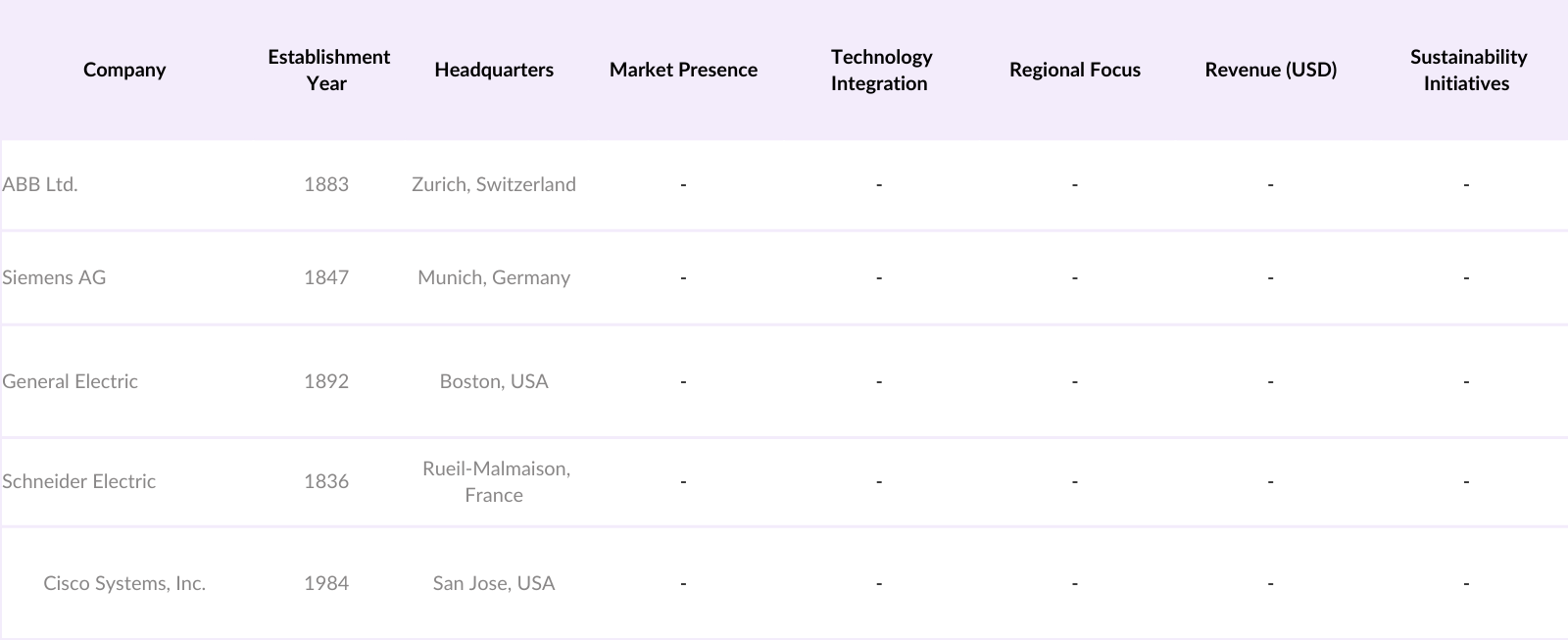Click the ABB Ltd. company cell
The height and width of the screenshot is (640, 1568).
click(40, 184)
